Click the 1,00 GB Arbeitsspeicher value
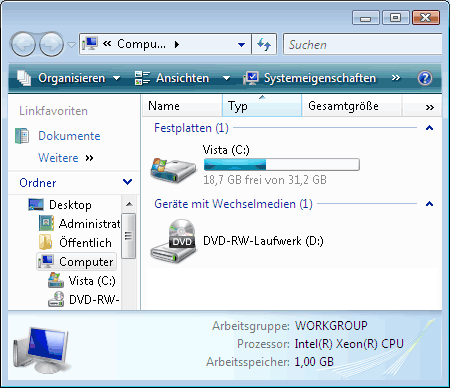 (x=314, y=362)
